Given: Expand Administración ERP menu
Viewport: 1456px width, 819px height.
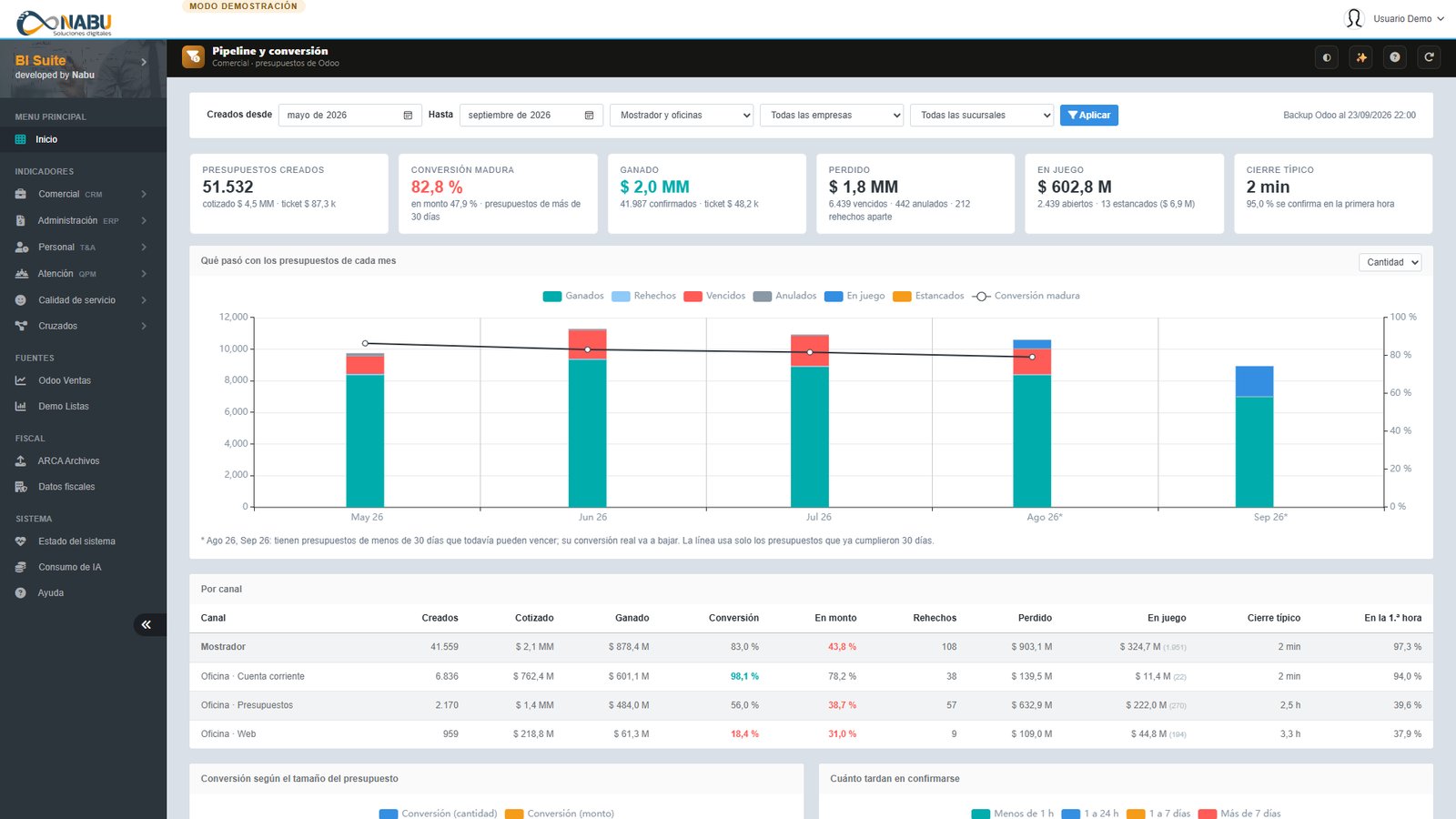Looking at the screenshot, I should click(x=83, y=220).
